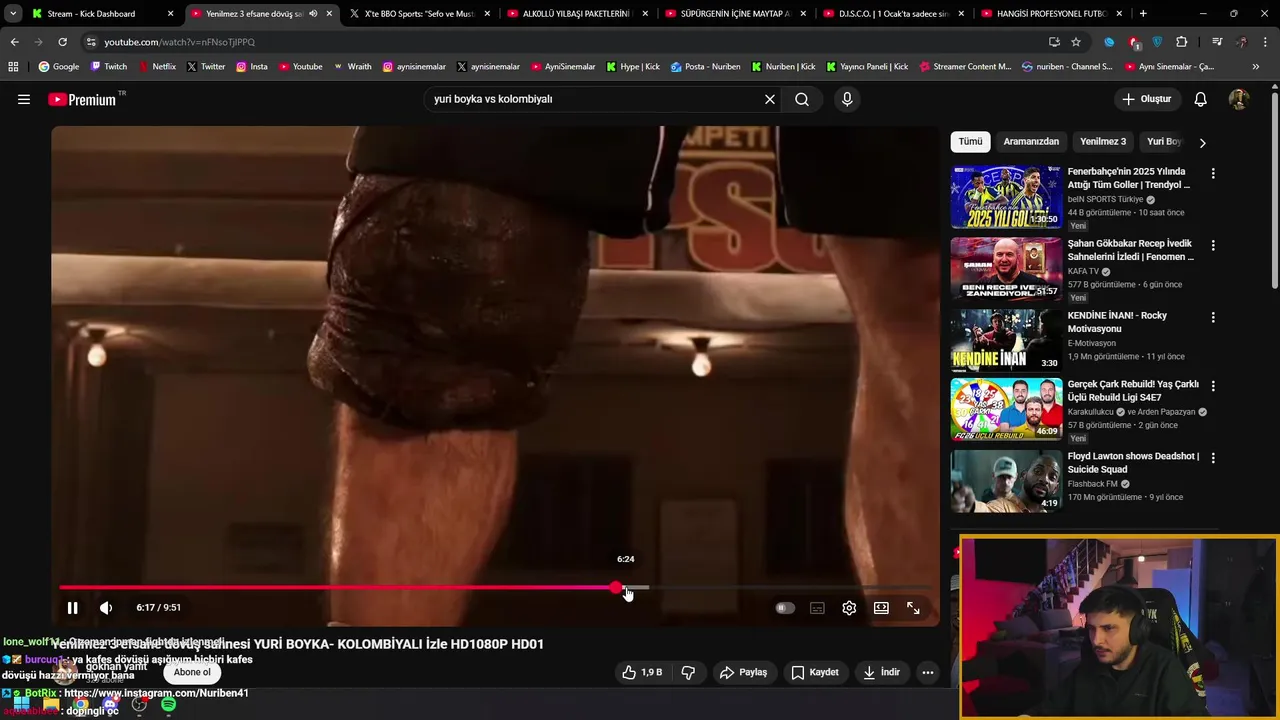The width and height of the screenshot is (1280, 720).
Task: Open the bookmarks bar apps grid
Action: click(13, 67)
